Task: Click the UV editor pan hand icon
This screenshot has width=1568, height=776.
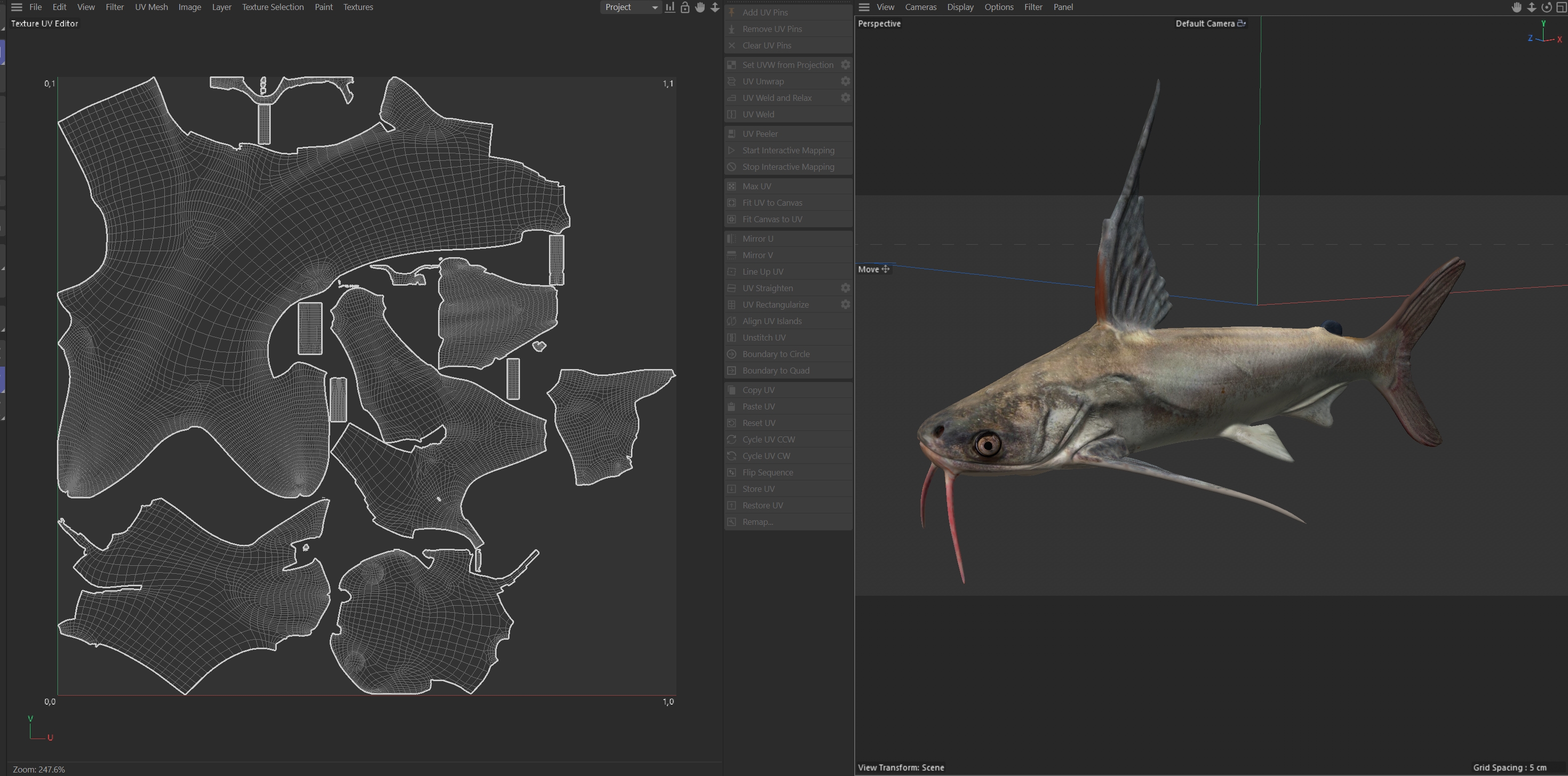Action: tap(700, 7)
